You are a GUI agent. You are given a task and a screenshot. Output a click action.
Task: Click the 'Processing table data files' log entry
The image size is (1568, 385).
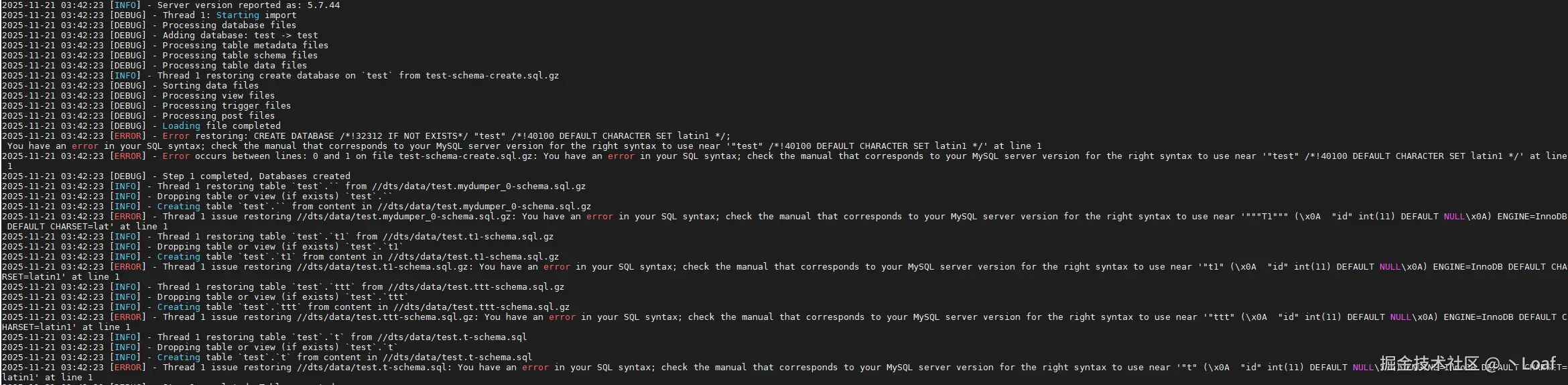click(x=234, y=66)
